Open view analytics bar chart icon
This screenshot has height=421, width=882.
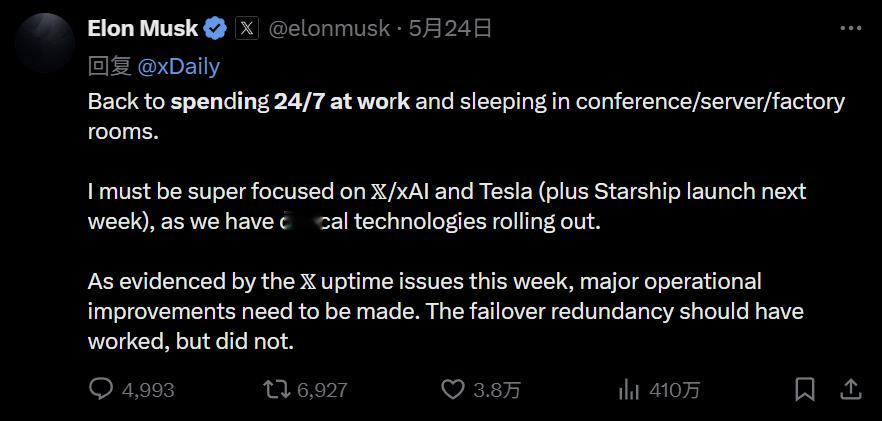point(628,389)
